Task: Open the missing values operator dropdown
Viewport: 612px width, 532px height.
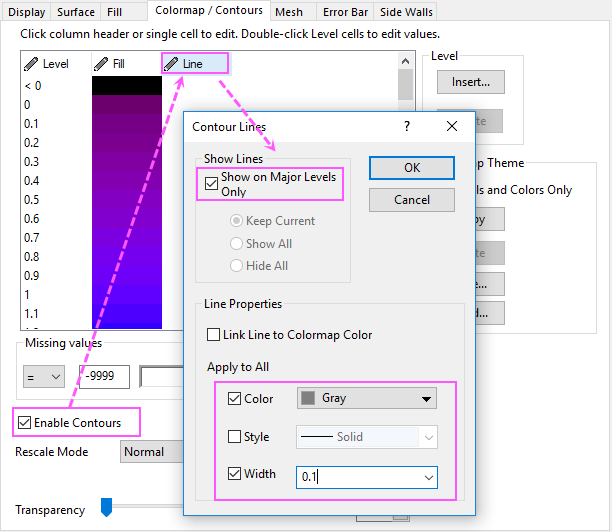Action: (44, 377)
